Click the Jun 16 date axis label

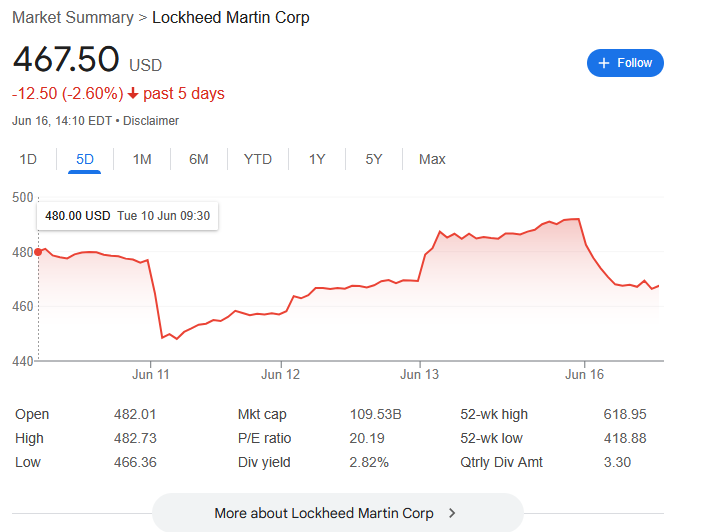click(585, 374)
